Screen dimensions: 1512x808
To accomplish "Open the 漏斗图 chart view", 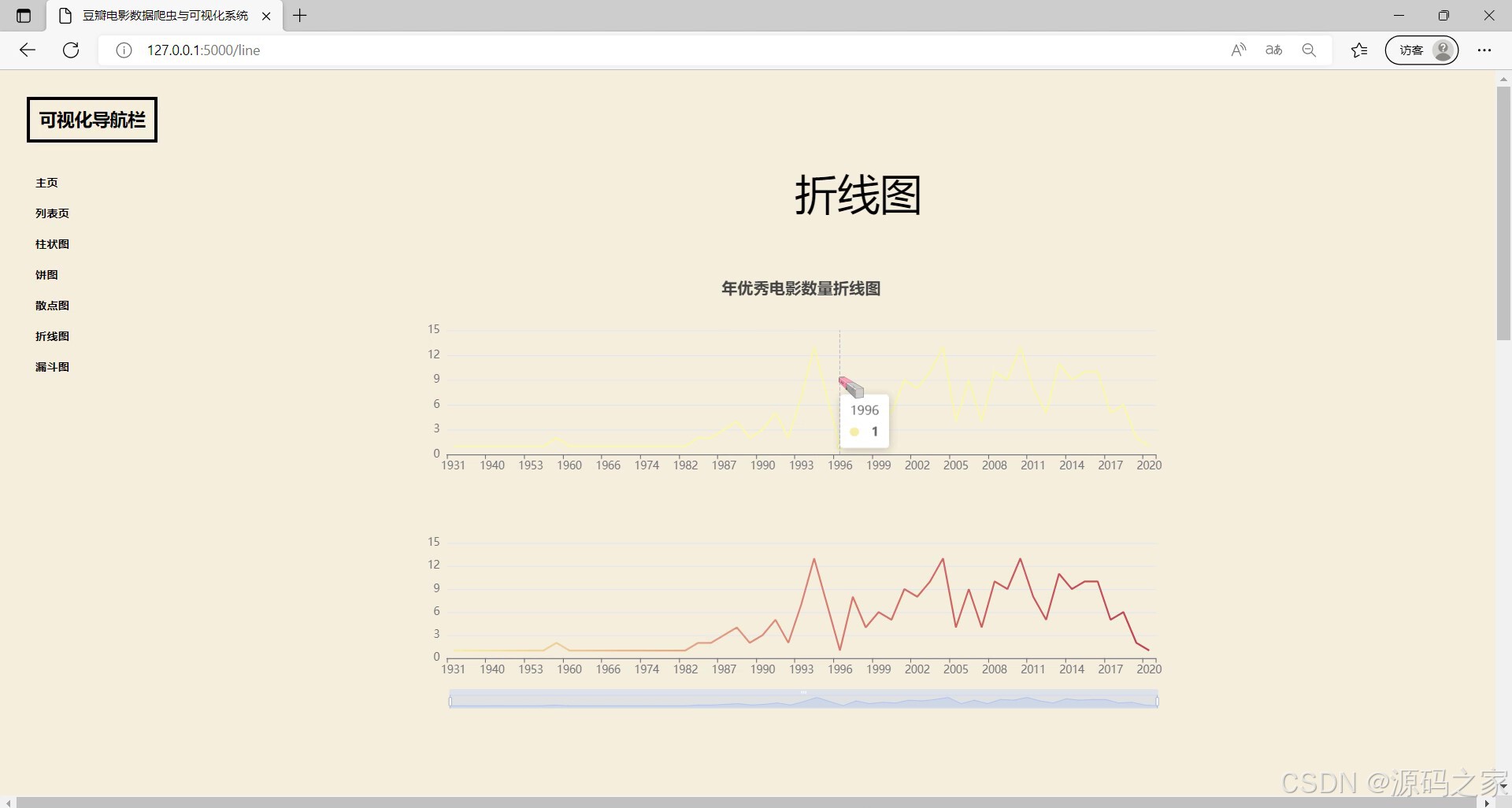I will tap(52, 366).
